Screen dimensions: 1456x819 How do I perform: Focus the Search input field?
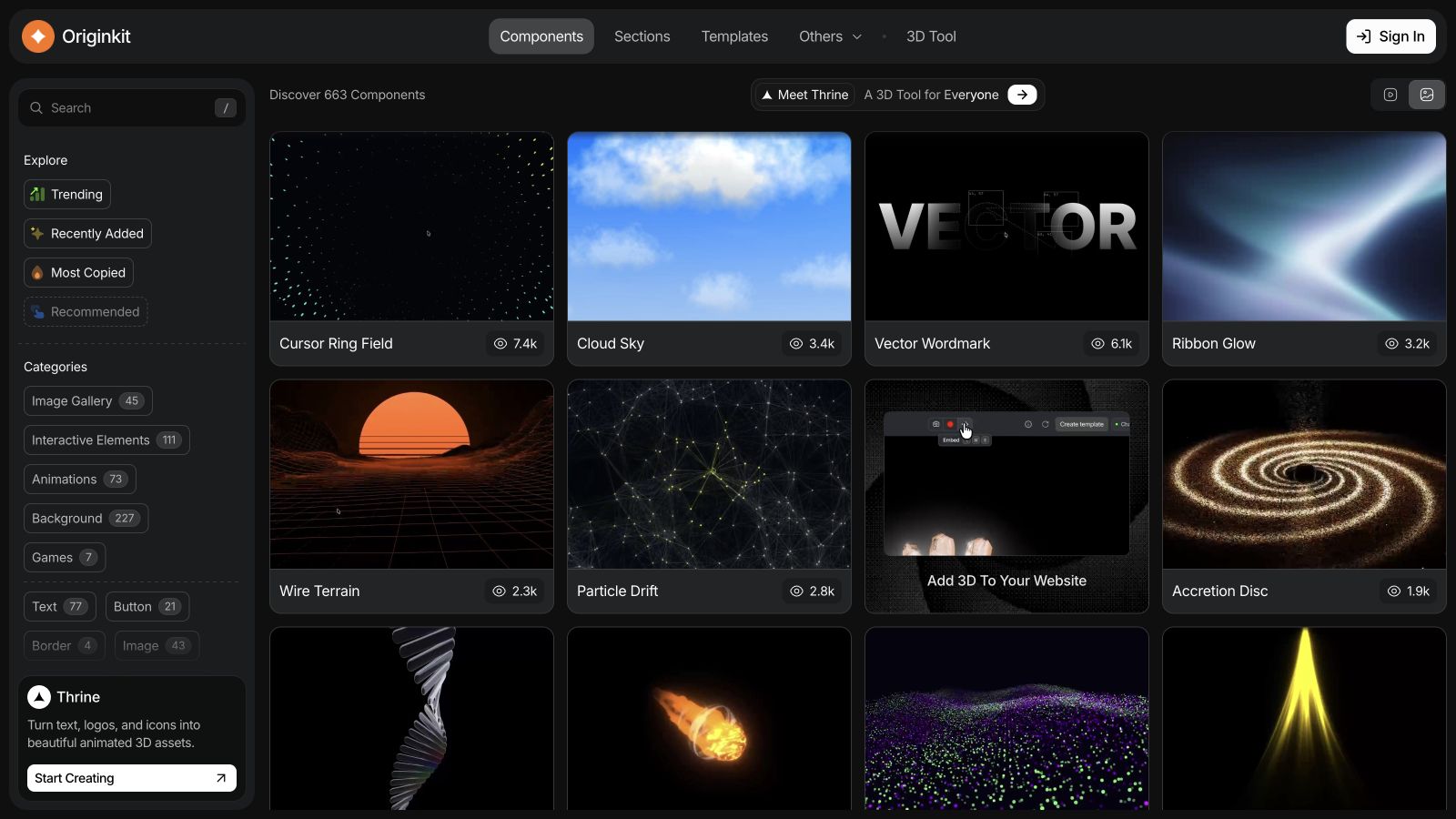click(x=132, y=107)
